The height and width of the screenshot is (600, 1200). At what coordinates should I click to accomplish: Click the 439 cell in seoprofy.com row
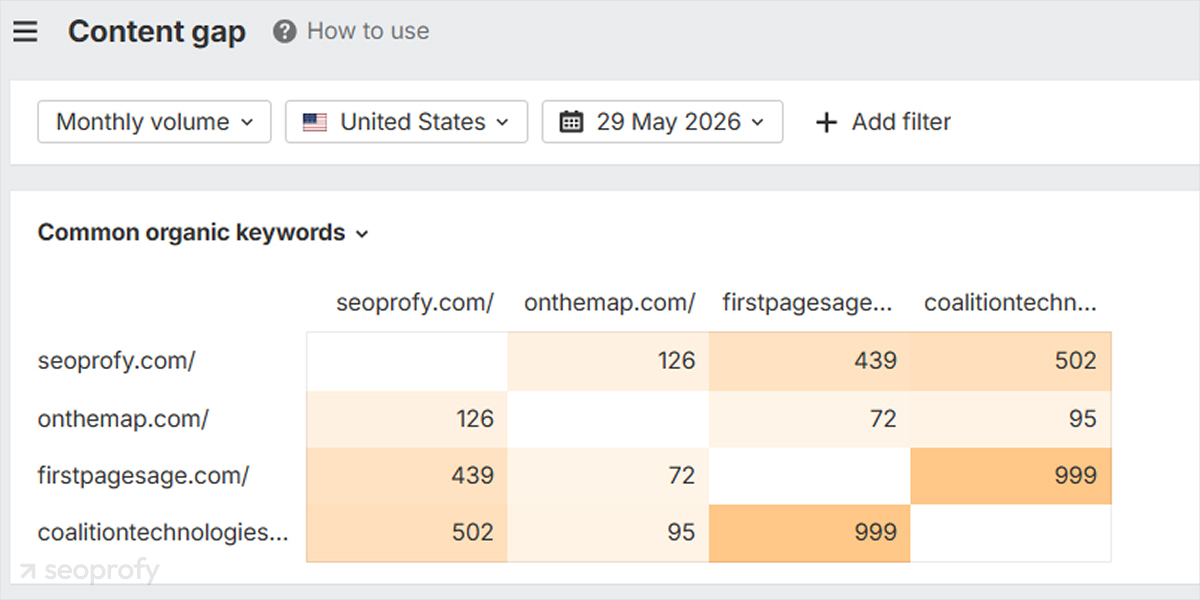click(809, 361)
